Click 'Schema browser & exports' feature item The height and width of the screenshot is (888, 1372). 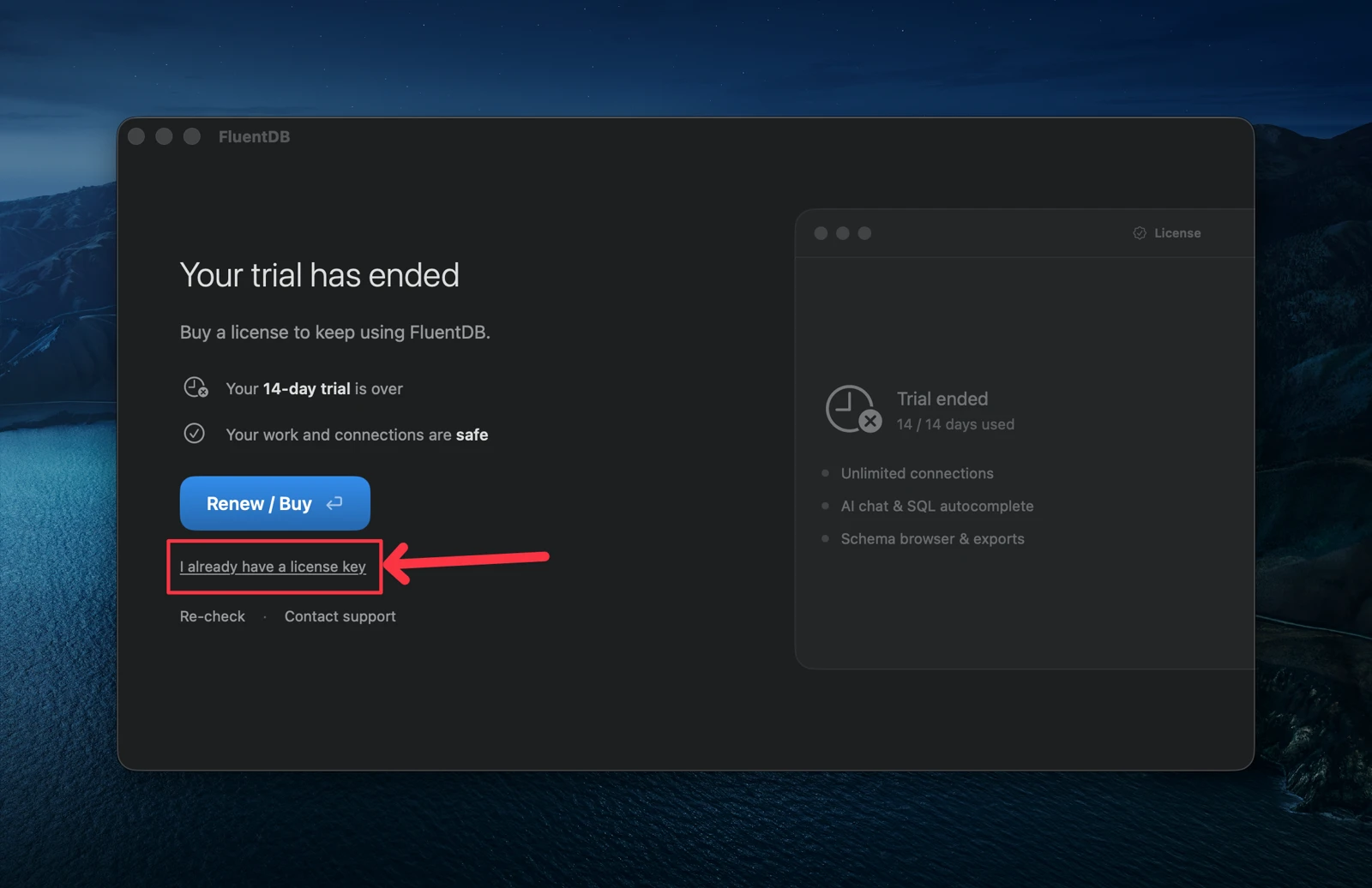932,538
